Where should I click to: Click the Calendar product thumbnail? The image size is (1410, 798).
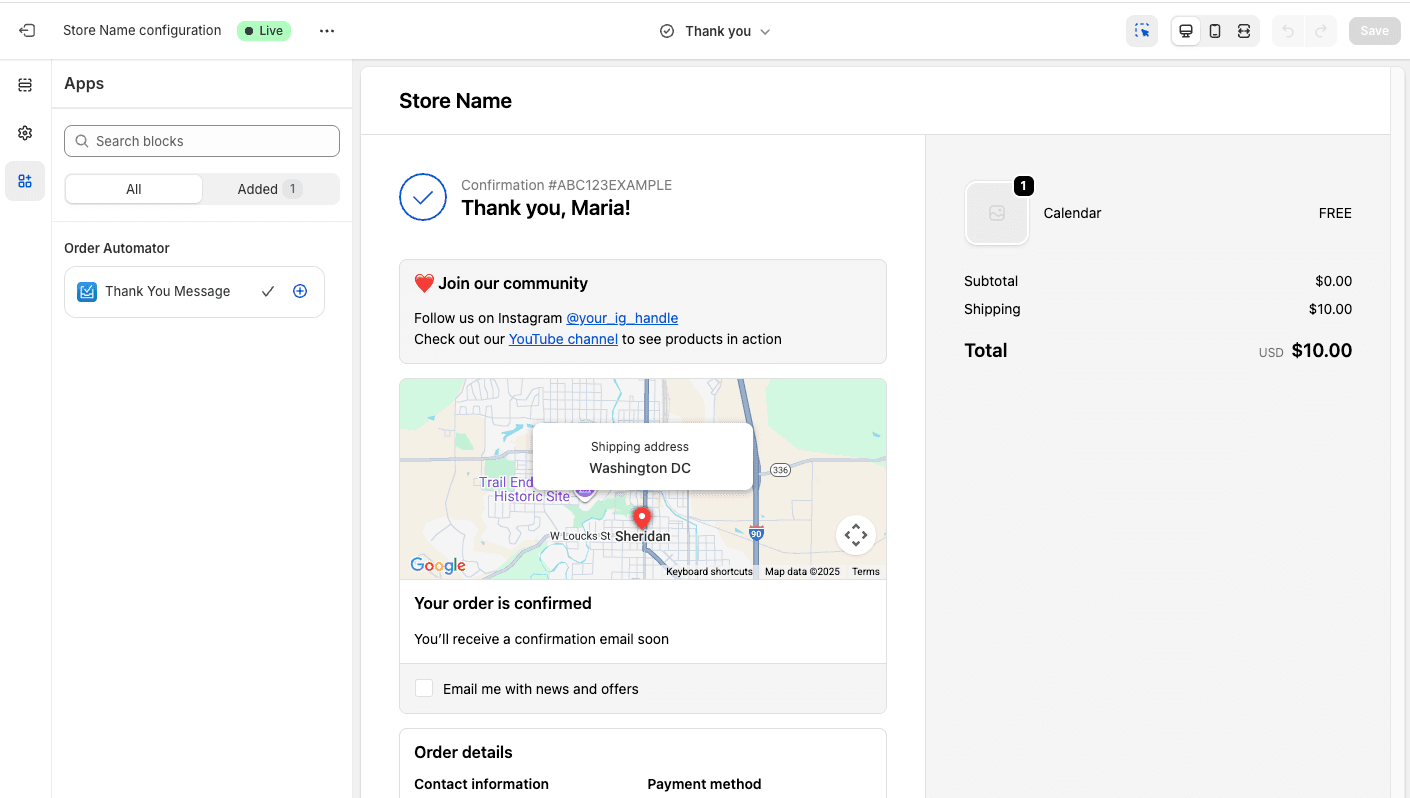click(x=997, y=213)
